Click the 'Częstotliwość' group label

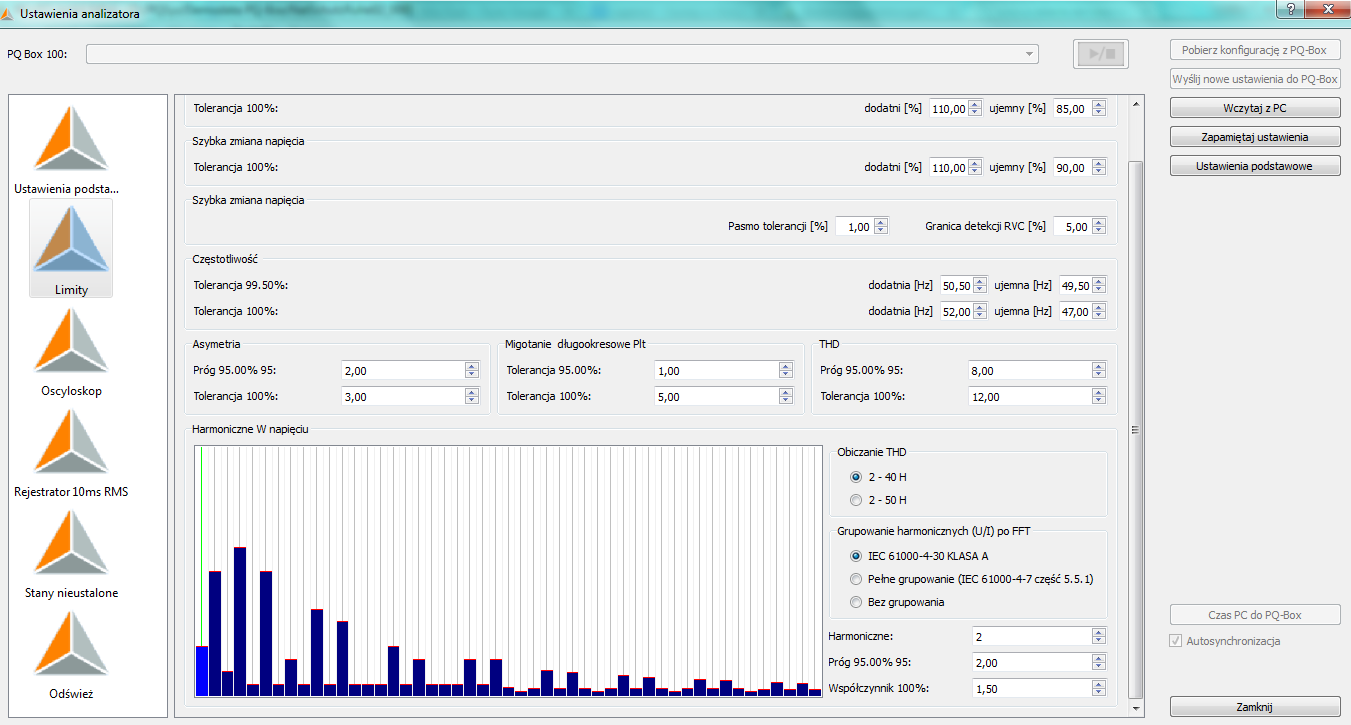(x=225, y=259)
